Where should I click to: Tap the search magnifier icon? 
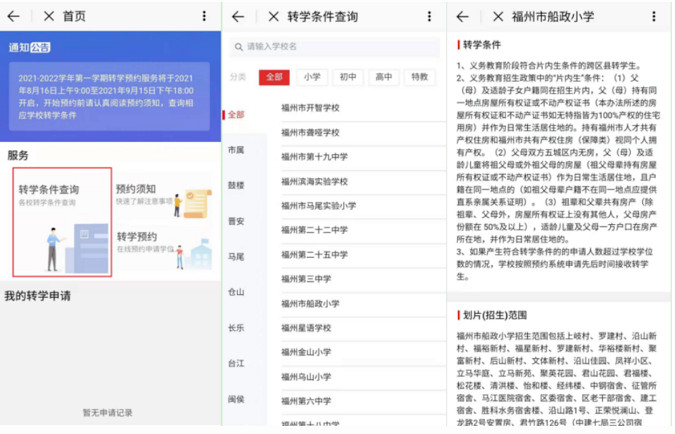(x=238, y=47)
